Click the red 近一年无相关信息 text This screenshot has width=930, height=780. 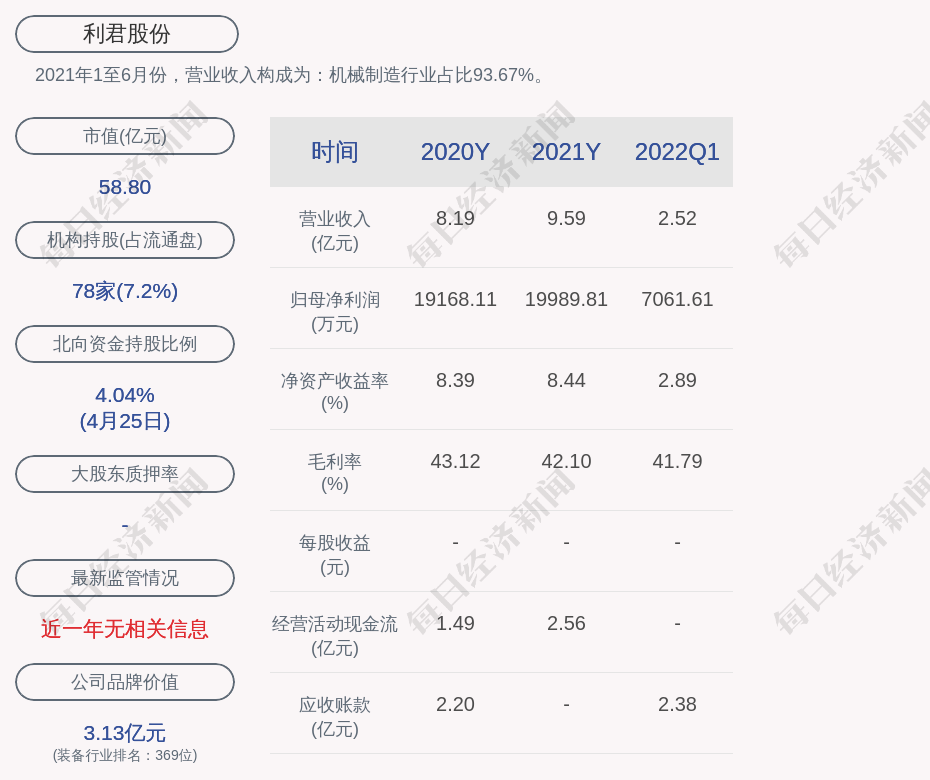coord(125,629)
